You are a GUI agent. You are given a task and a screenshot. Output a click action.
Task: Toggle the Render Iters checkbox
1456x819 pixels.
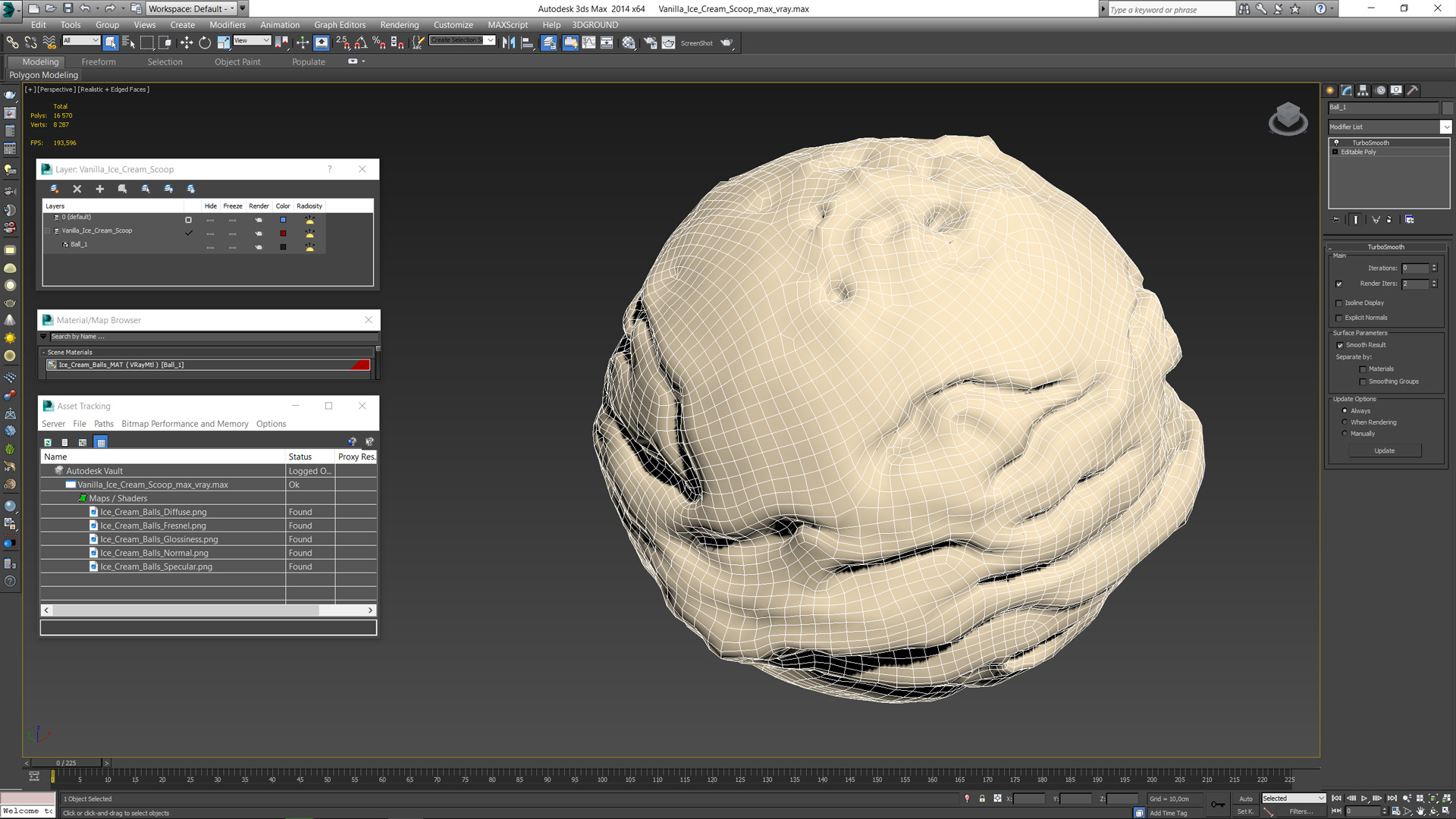pos(1338,284)
